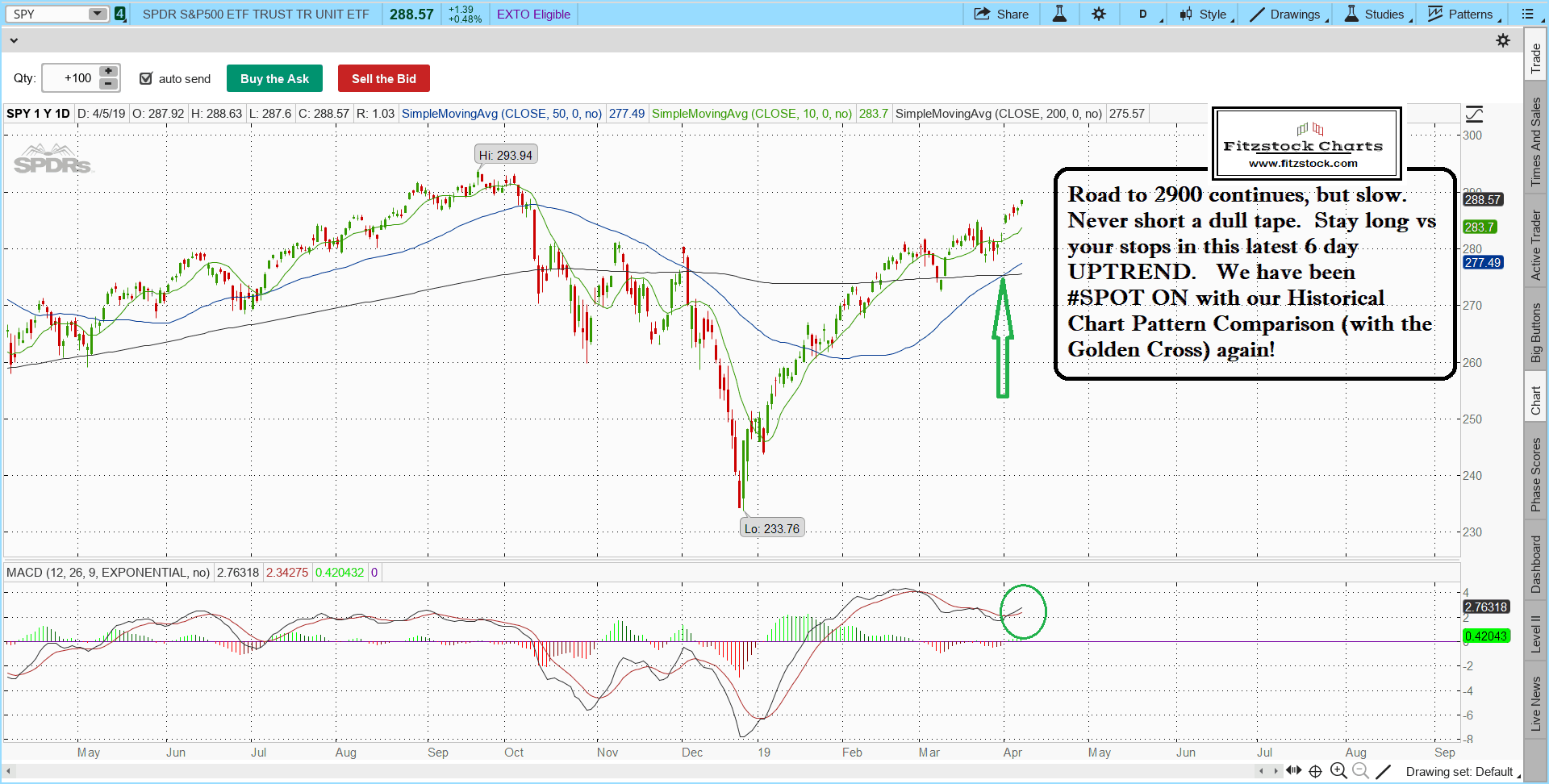Open chart settings gear in top toolbar
The image size is (1549, 784).
(1099, 15)
